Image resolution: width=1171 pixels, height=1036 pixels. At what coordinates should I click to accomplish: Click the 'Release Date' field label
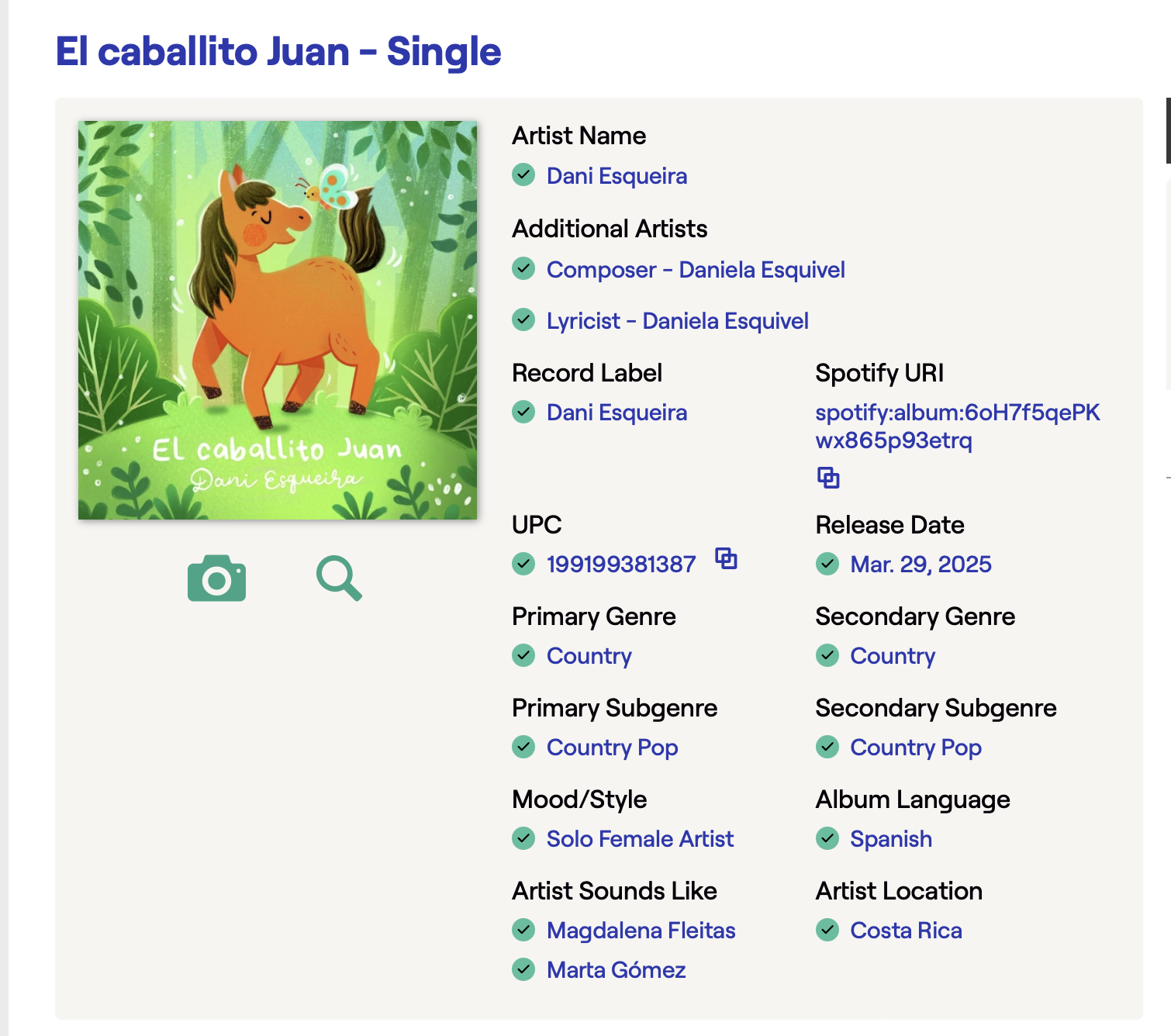tap(889, 525)
